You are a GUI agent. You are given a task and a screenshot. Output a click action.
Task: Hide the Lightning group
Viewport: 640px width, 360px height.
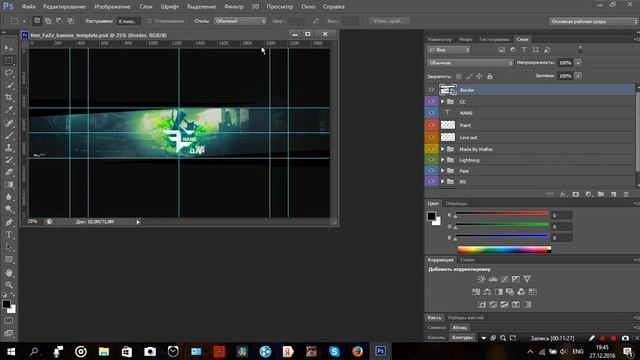pyautogui.click(x=431, y=160)
